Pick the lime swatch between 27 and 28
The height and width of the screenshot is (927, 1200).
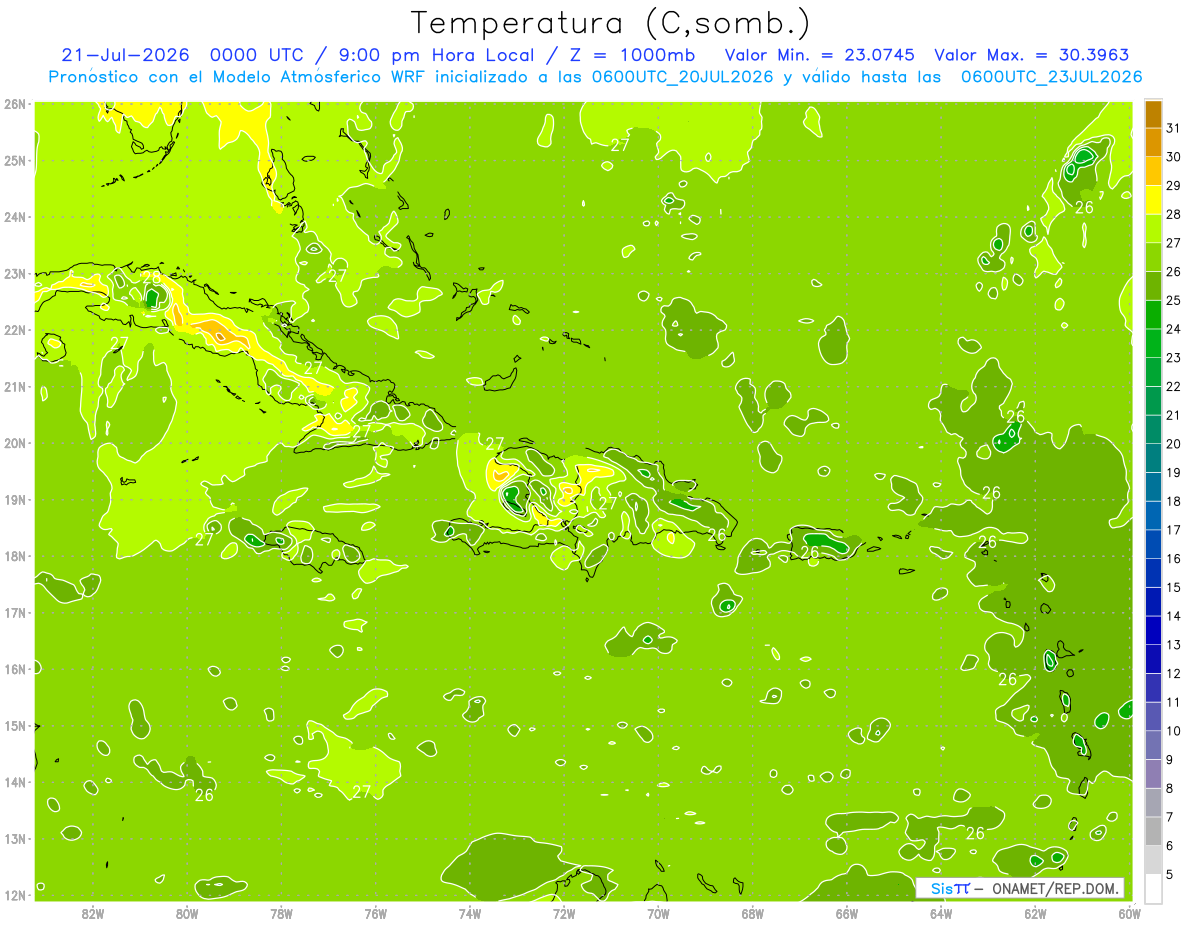[x=1153, y=228]
